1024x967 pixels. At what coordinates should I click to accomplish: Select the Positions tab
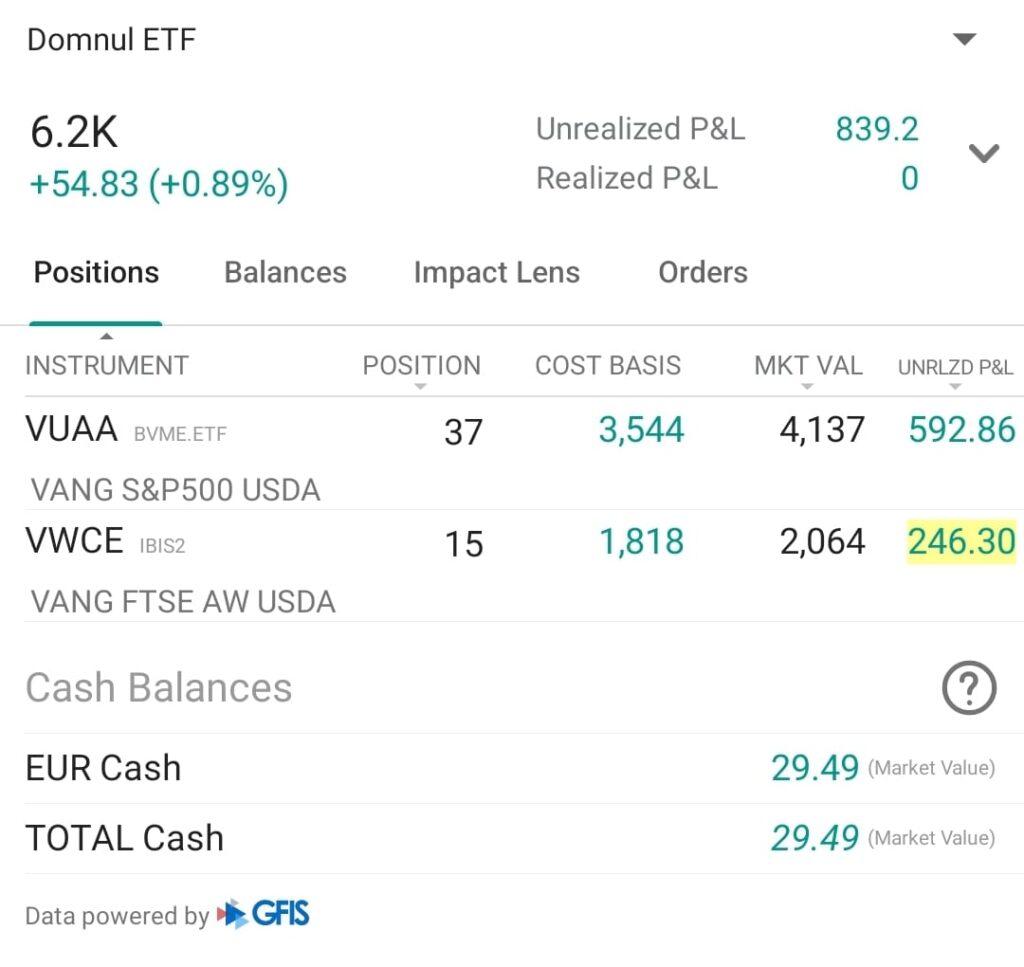[x=96, y=273]
